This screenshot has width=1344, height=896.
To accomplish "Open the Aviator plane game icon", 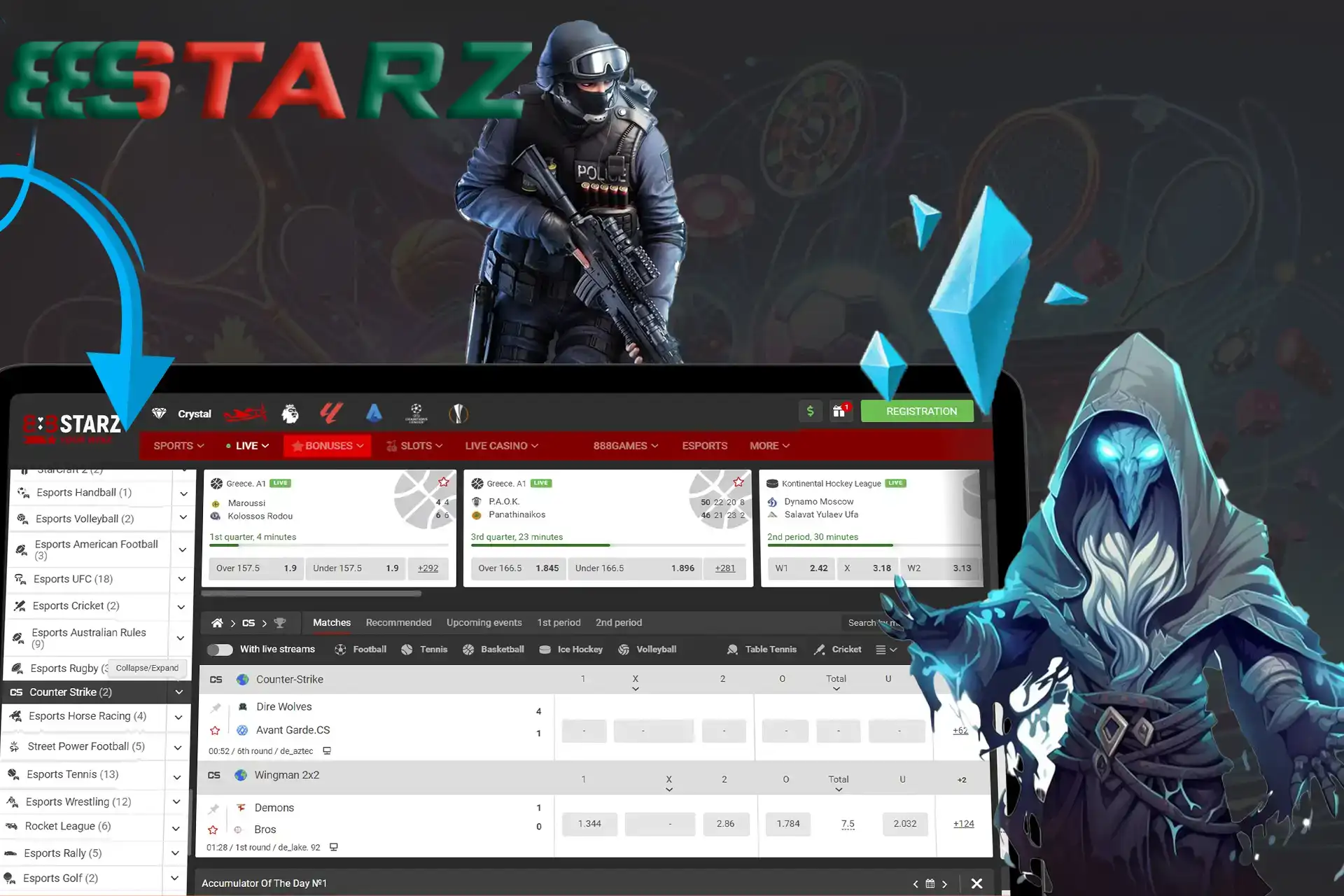I will pyautogui.click(x=244, y=413).
